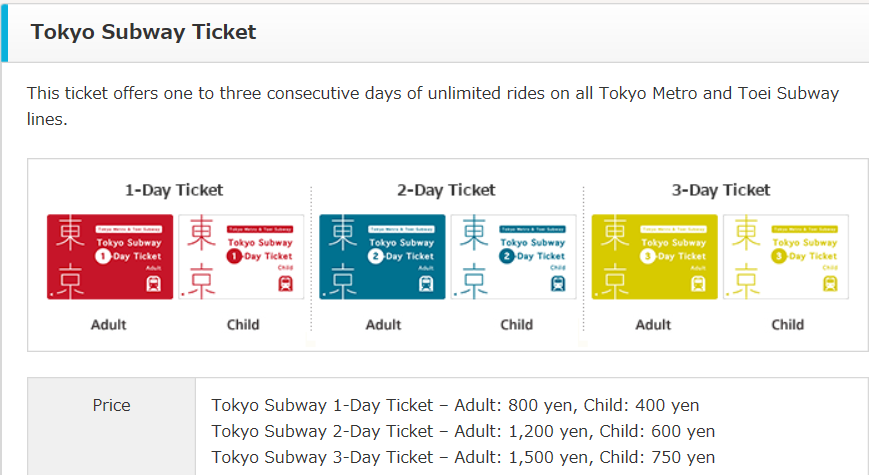
Task: Click the train icon on blue adult ticket
Action: [x=426, y=284]
